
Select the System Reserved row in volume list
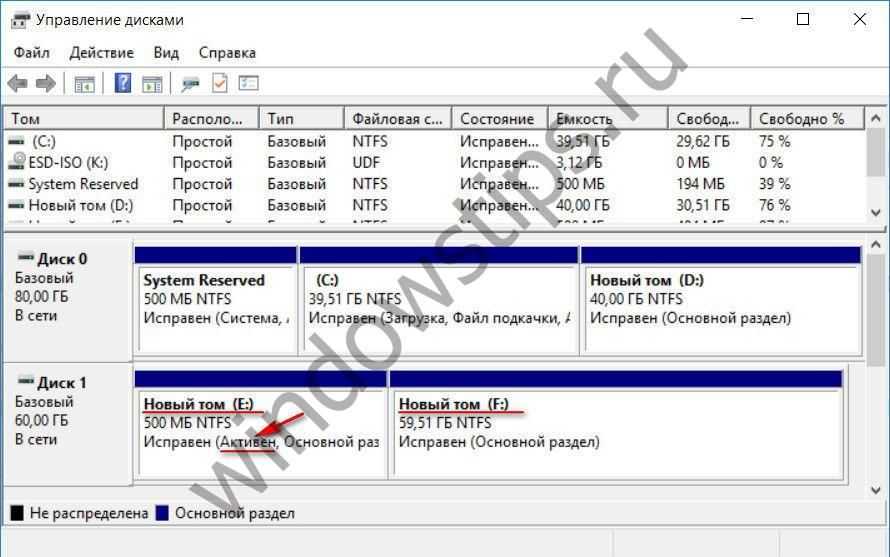pyautogui.click(x=83, y=184)
